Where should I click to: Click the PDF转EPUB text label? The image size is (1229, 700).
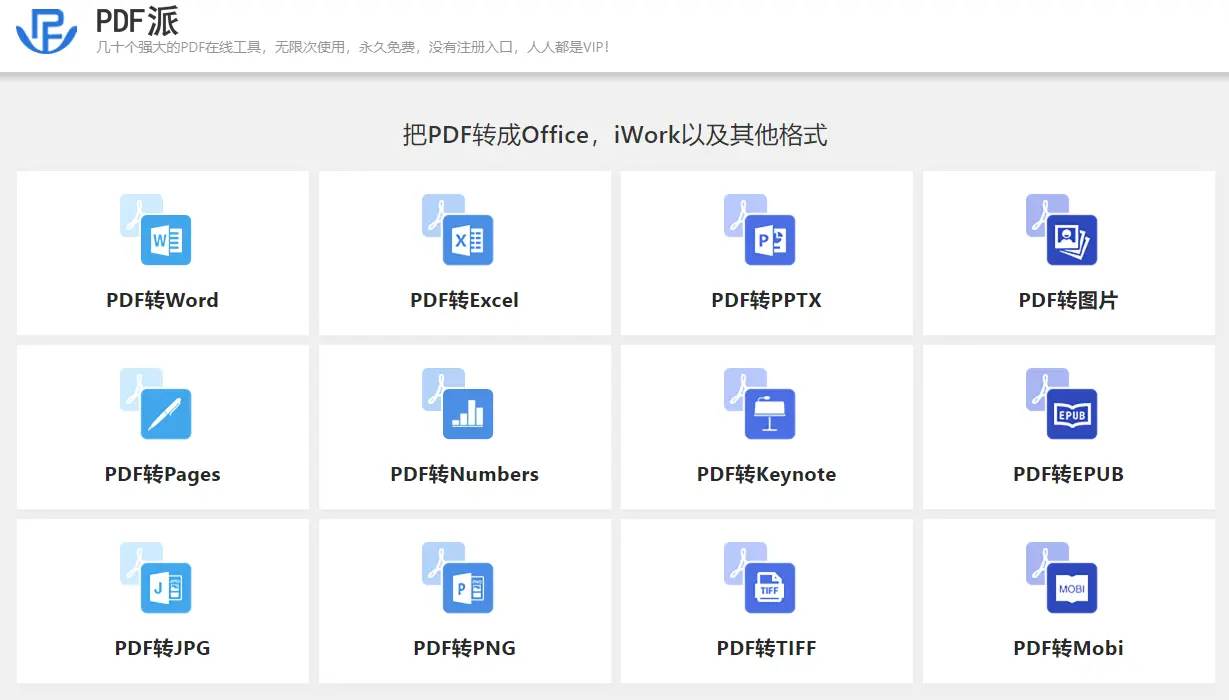click(x=1068, y=474)
